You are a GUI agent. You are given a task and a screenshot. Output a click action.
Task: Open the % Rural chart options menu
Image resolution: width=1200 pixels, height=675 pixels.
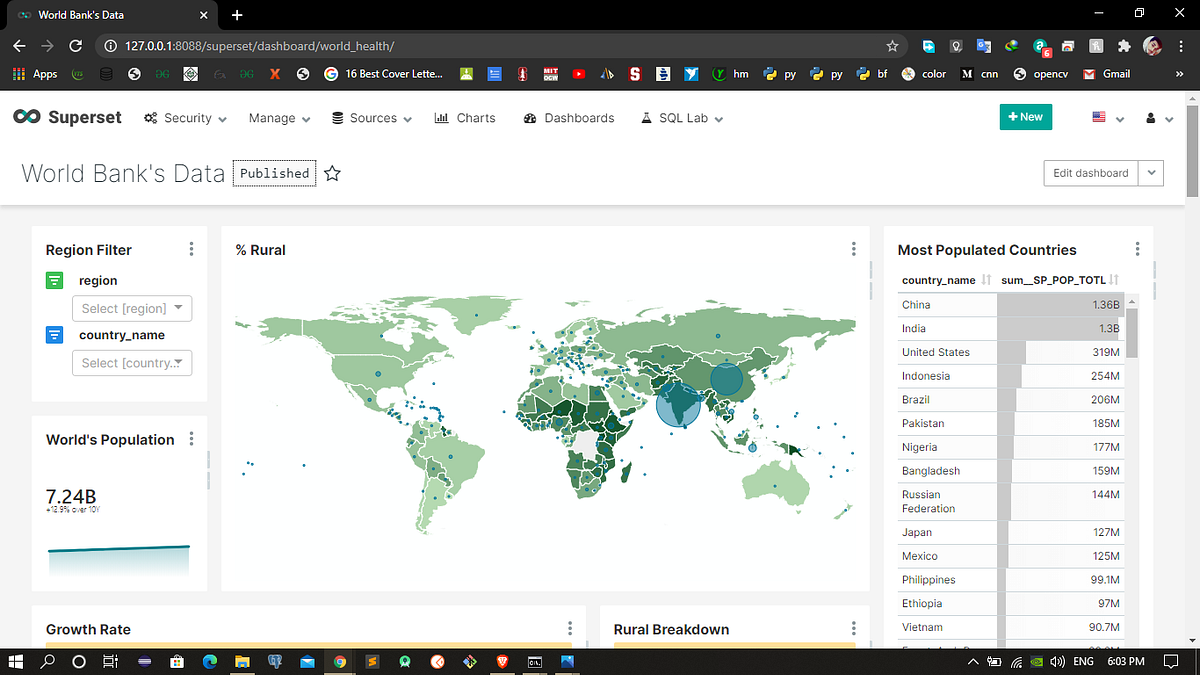click(x=853, y=249)
